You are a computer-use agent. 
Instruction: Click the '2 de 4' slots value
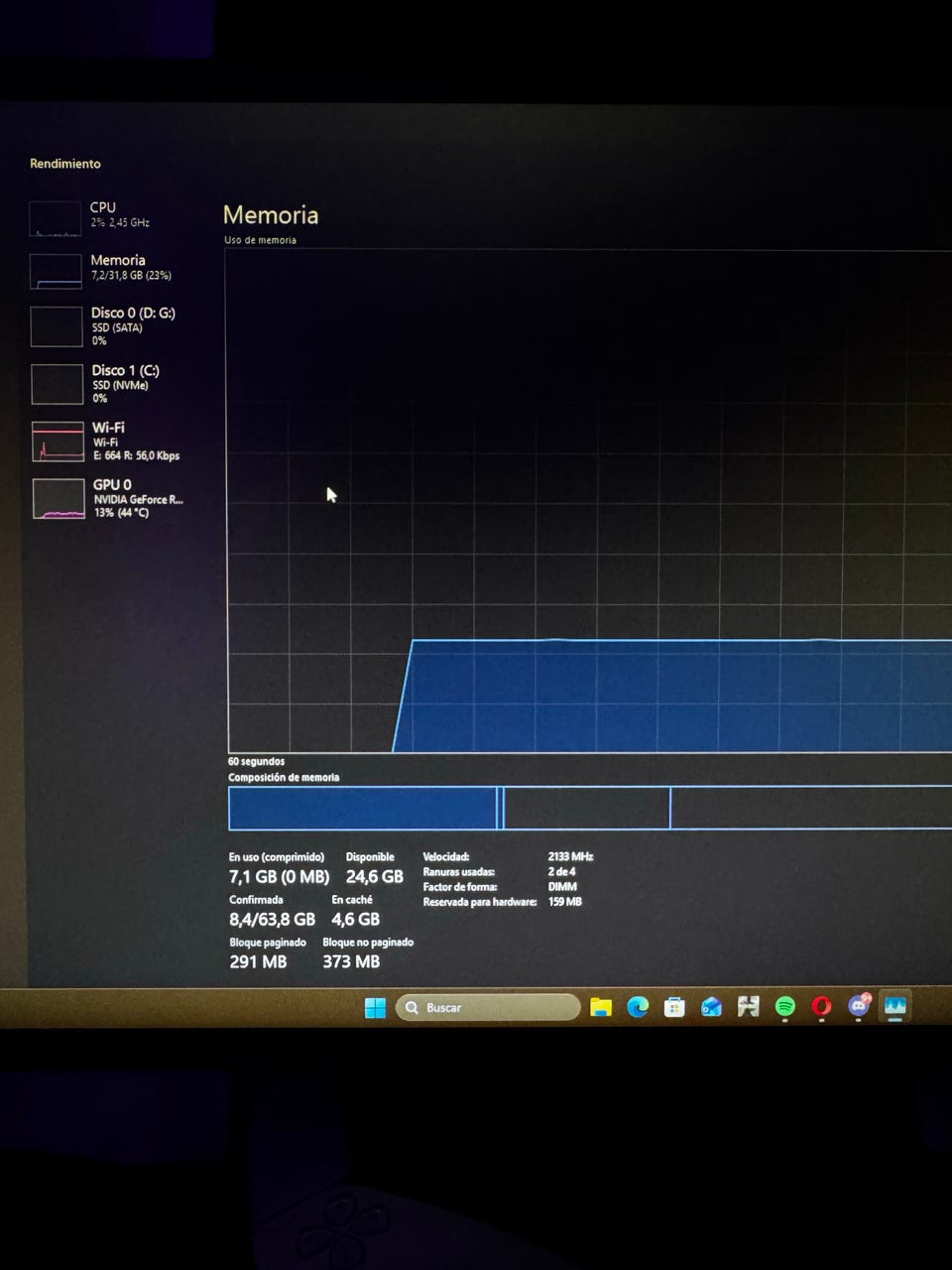pos(561,872)
